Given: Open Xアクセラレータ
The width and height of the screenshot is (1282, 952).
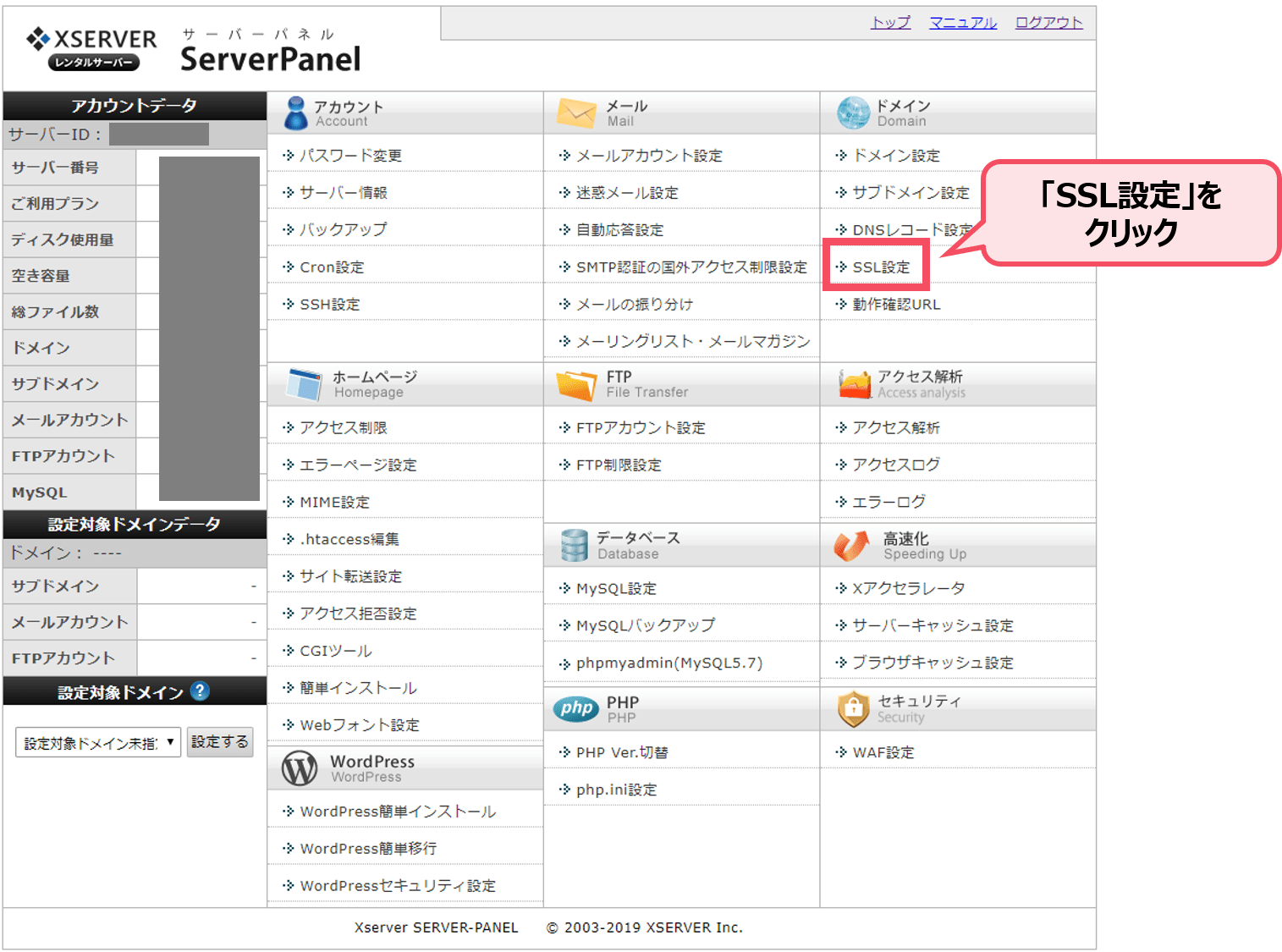Looking at the screenshot, I should click(x=908, y=588).
